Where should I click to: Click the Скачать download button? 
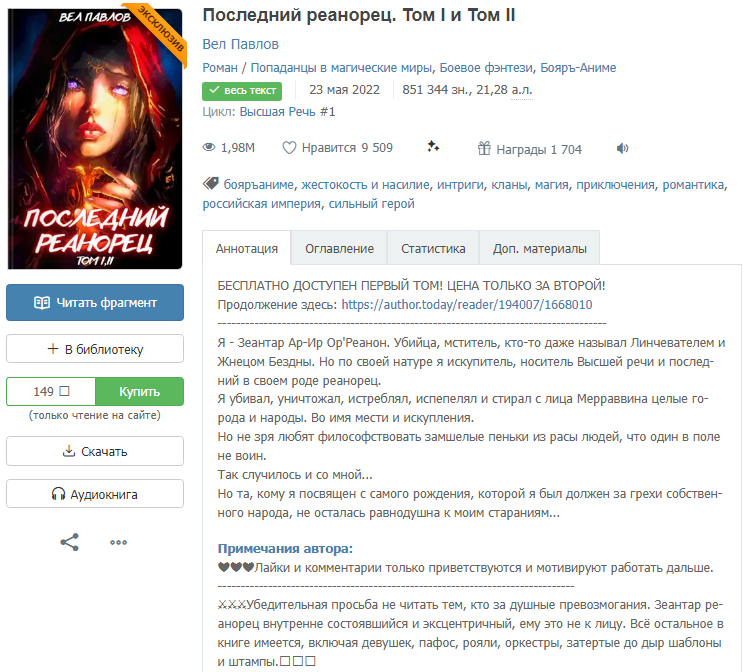[95, 451]
